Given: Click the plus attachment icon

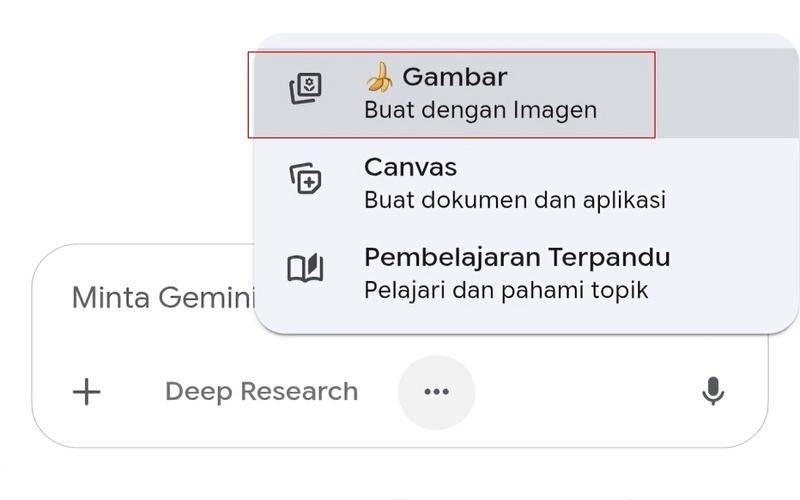Looking at the screenshot, I should pyautogui.click(x=86, y=392).
